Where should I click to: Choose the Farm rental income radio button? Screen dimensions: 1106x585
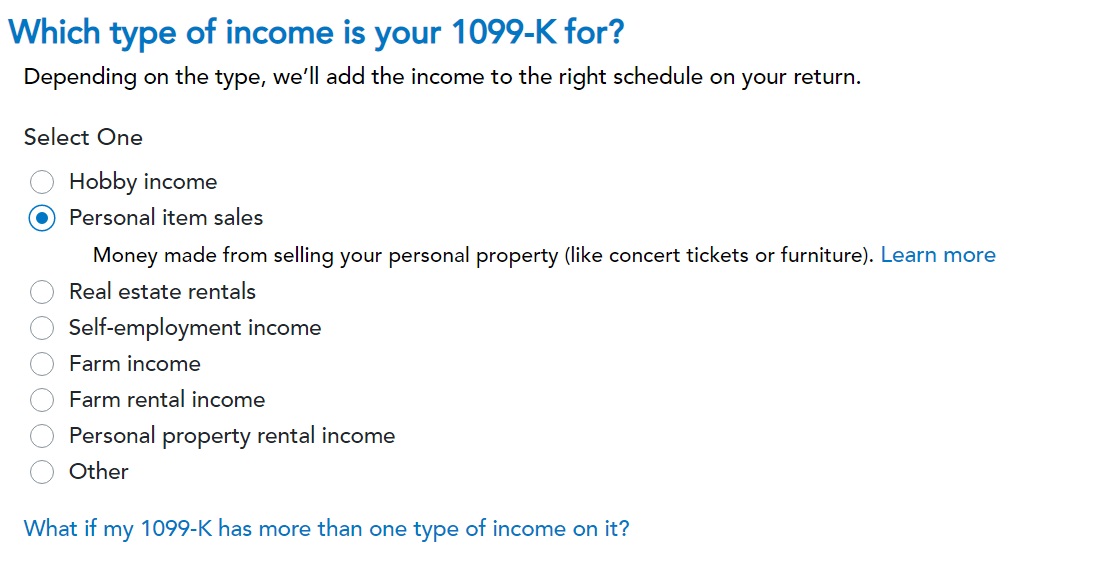tap(42, 400)
